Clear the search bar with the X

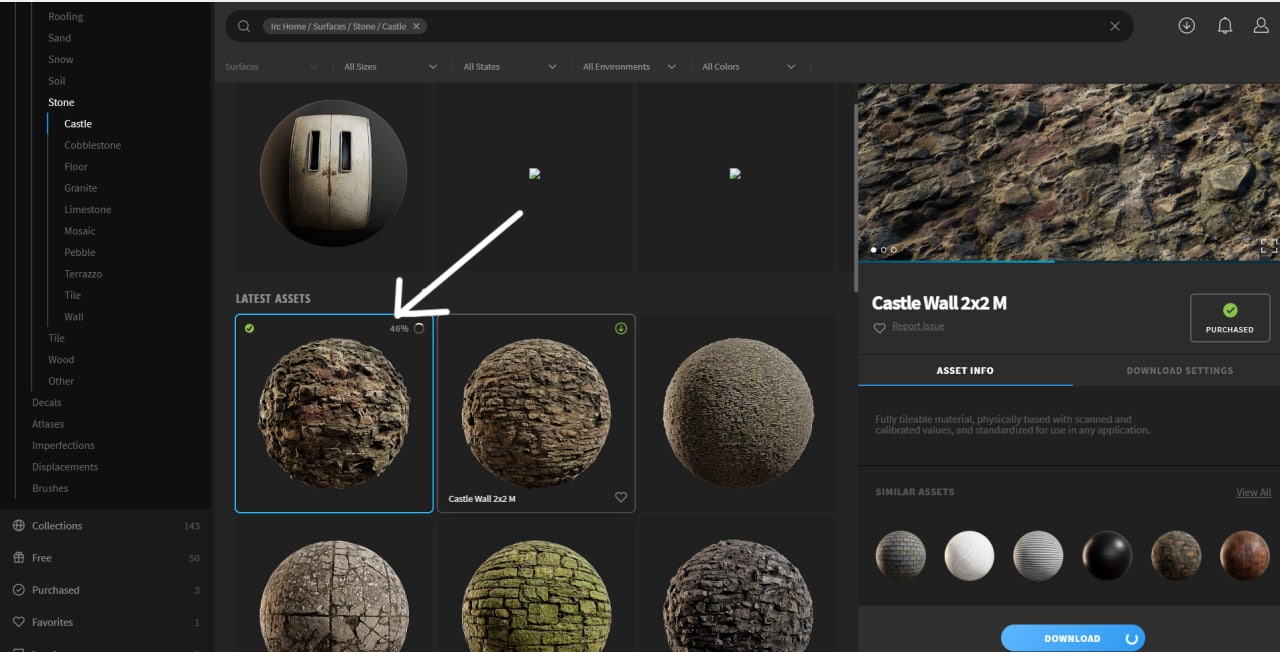1115,26
